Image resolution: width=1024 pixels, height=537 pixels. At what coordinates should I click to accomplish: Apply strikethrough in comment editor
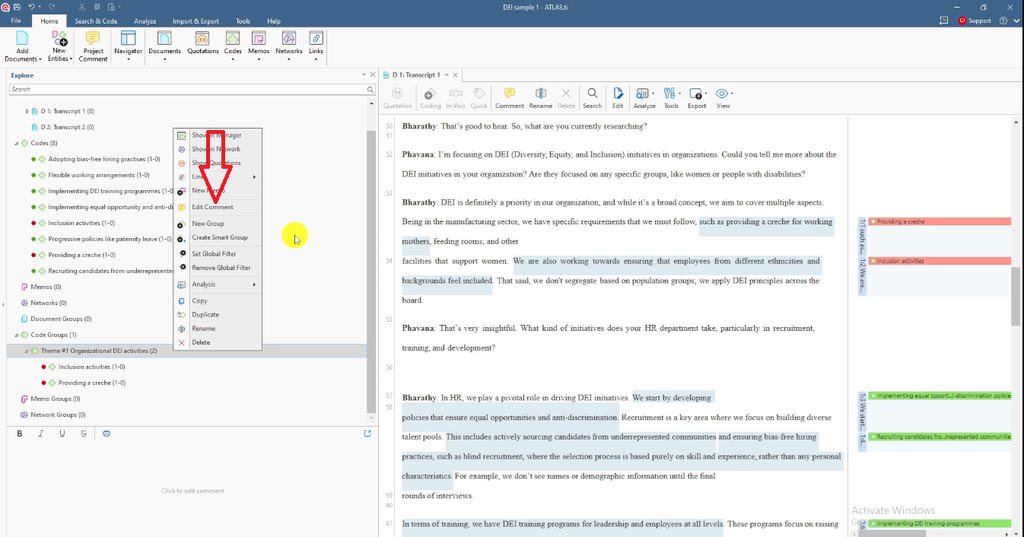83,433
